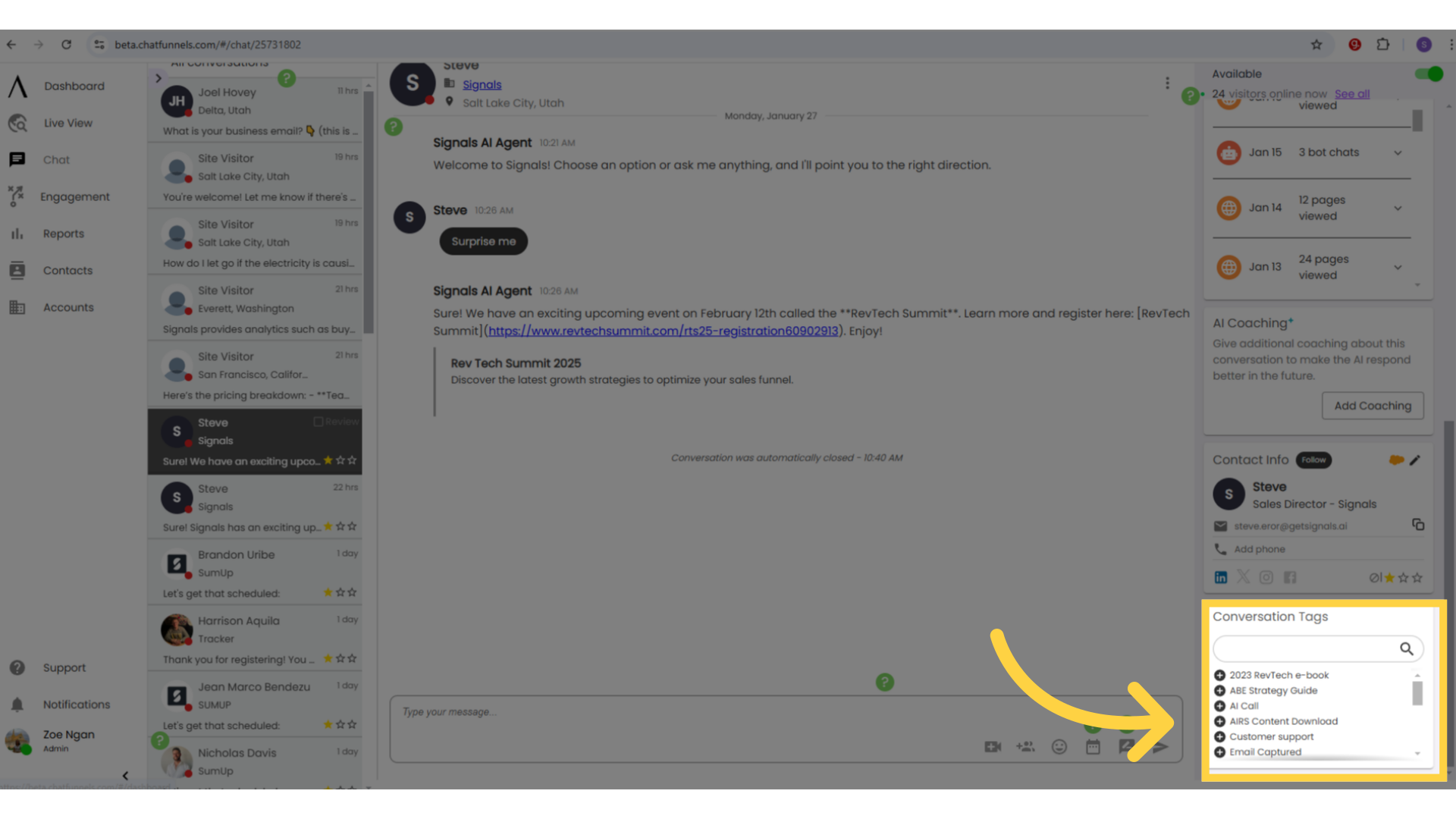This screenshot has width=1456, height=819.
Task: Toggle the Available status switch
Action: tap(1429, 74)
